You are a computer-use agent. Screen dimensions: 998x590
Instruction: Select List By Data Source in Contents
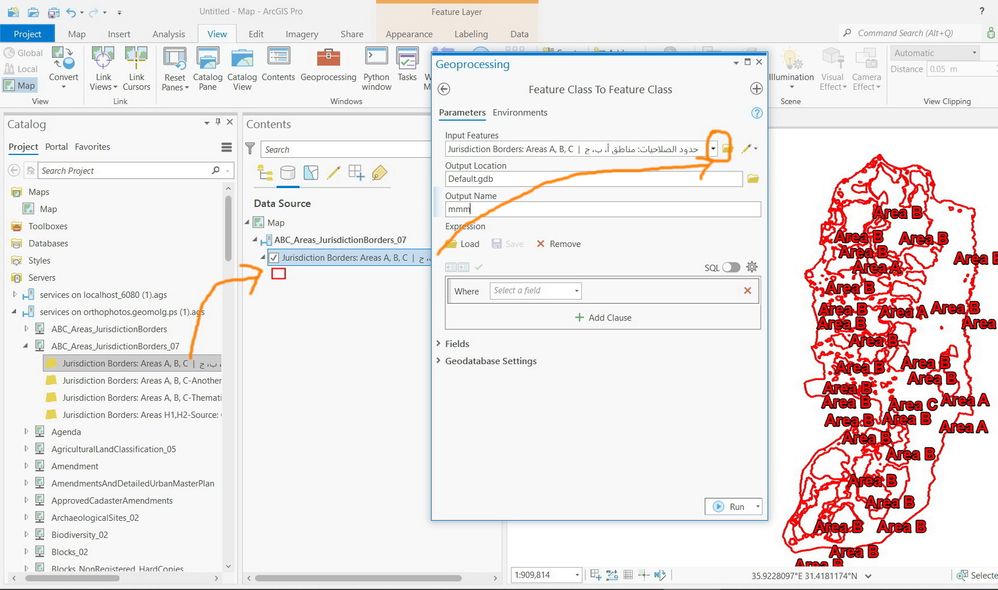(288, 173)
